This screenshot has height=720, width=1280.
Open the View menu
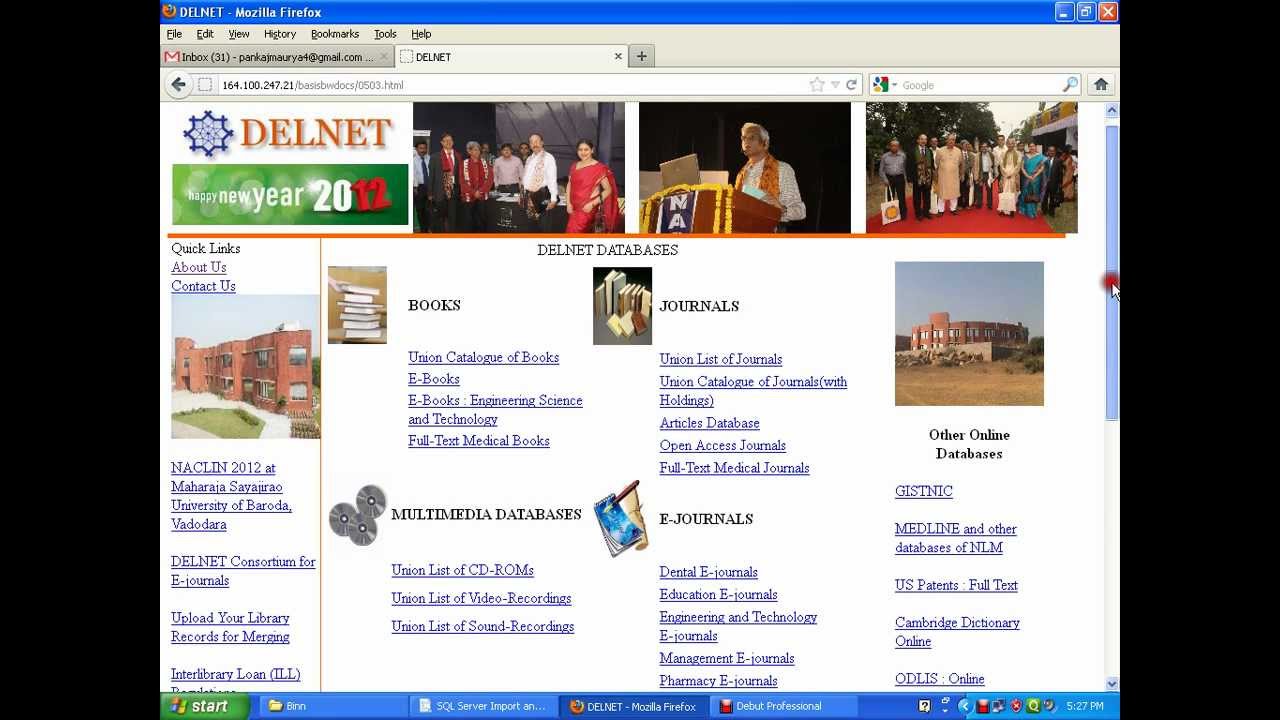click(239, 34)
